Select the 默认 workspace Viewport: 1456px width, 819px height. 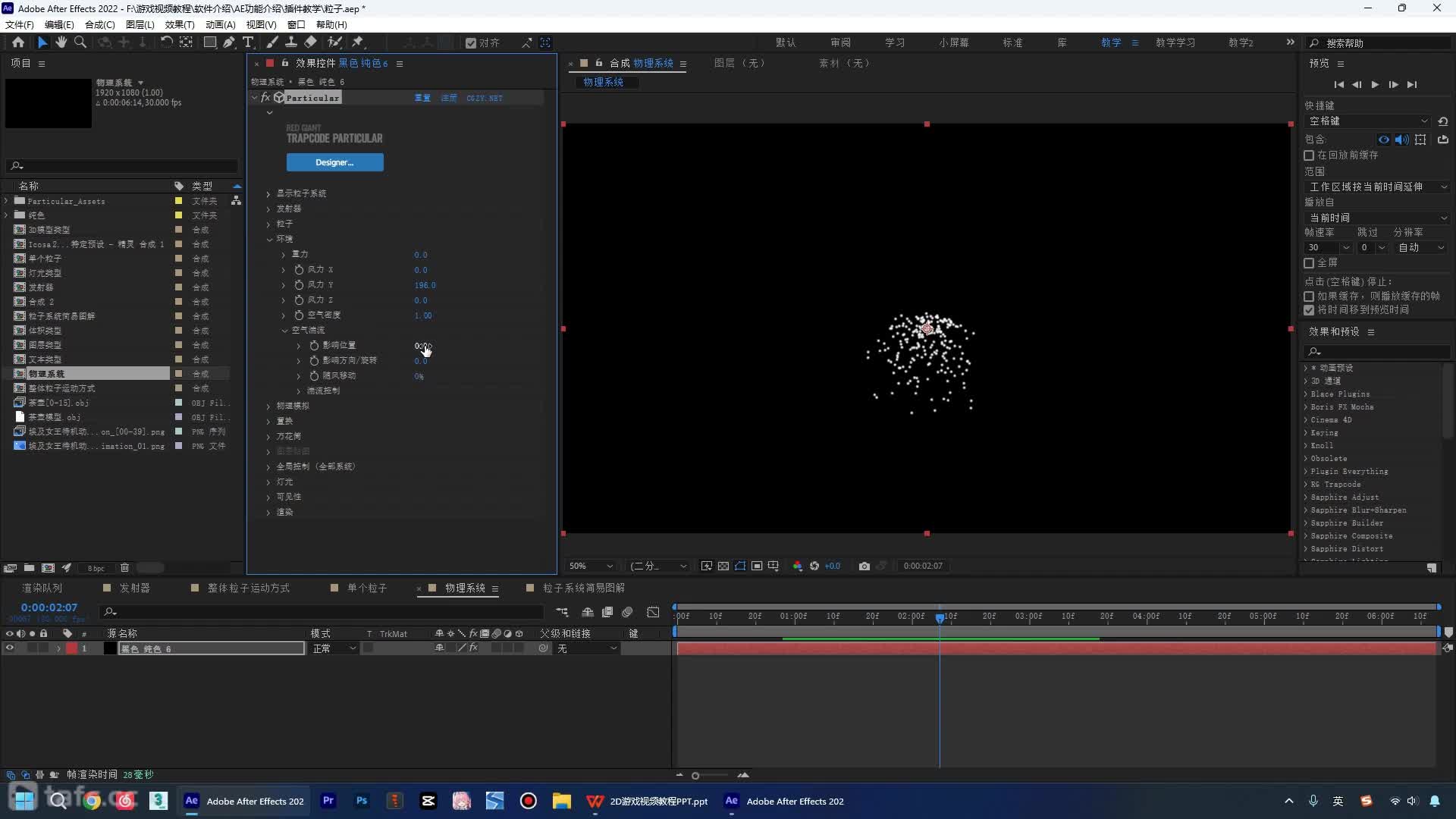coord(786,42)
